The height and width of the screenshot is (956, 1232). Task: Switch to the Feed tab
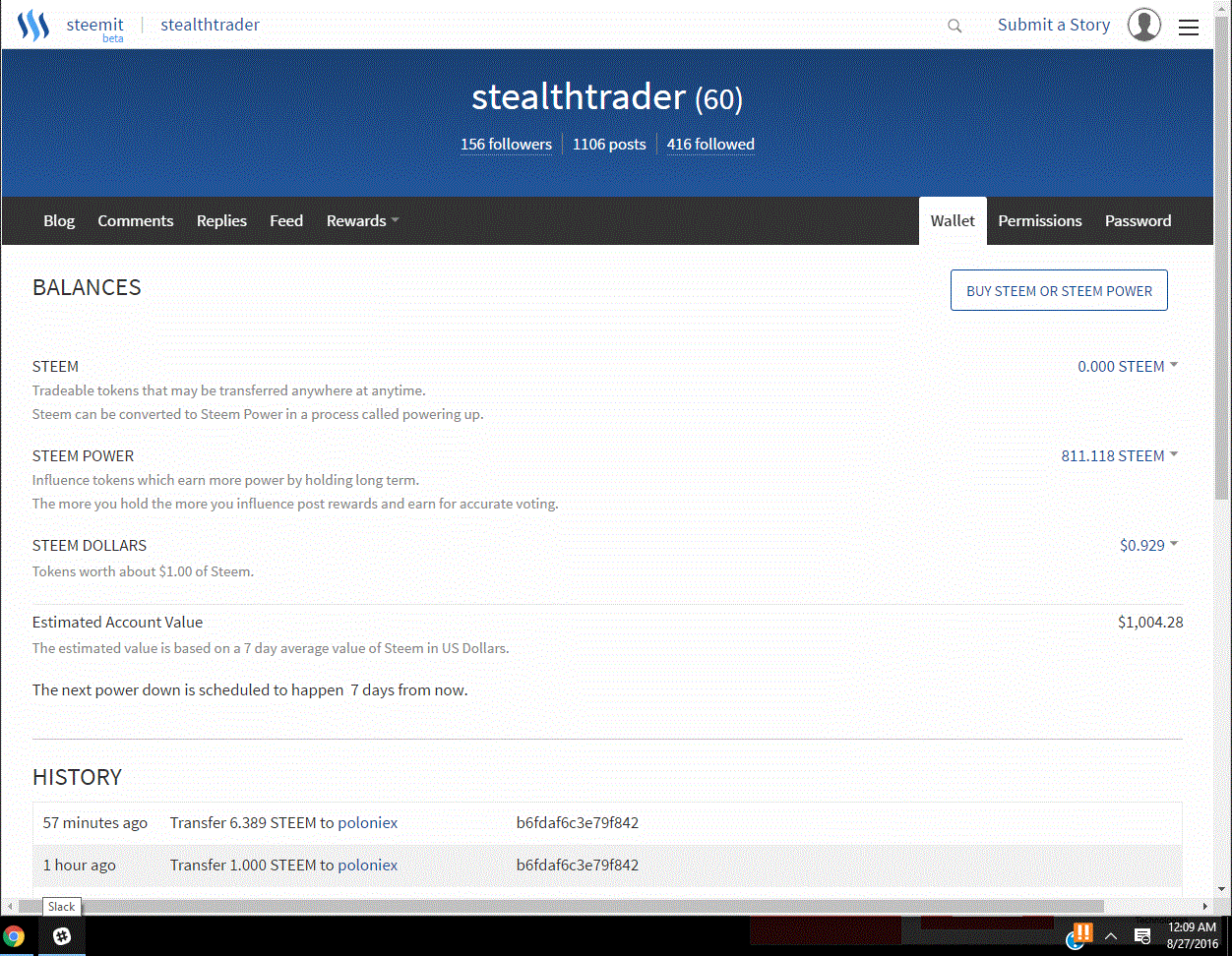286,221
